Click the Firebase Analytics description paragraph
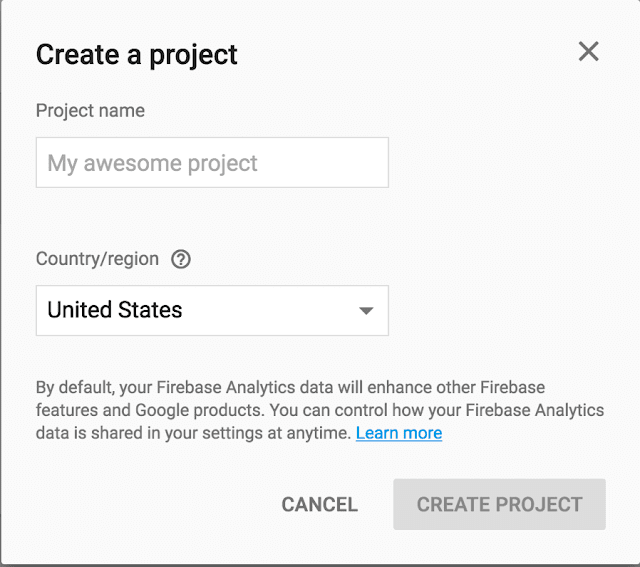 coord(320,410)
